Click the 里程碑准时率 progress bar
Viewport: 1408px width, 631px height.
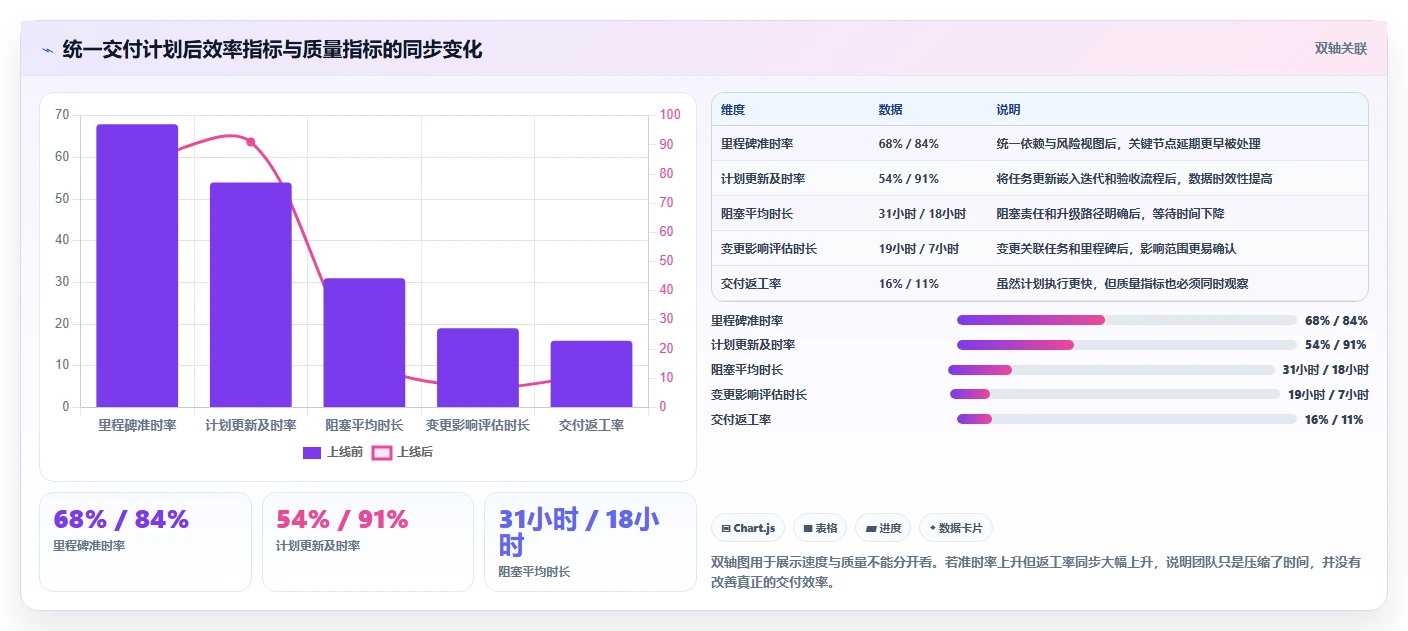[x=1126, y=320]
